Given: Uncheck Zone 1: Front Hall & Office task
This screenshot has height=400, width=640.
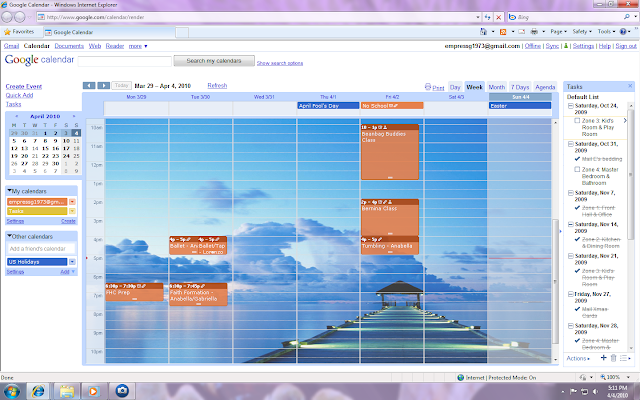Looking at the screenshot, I should (577, 208).
